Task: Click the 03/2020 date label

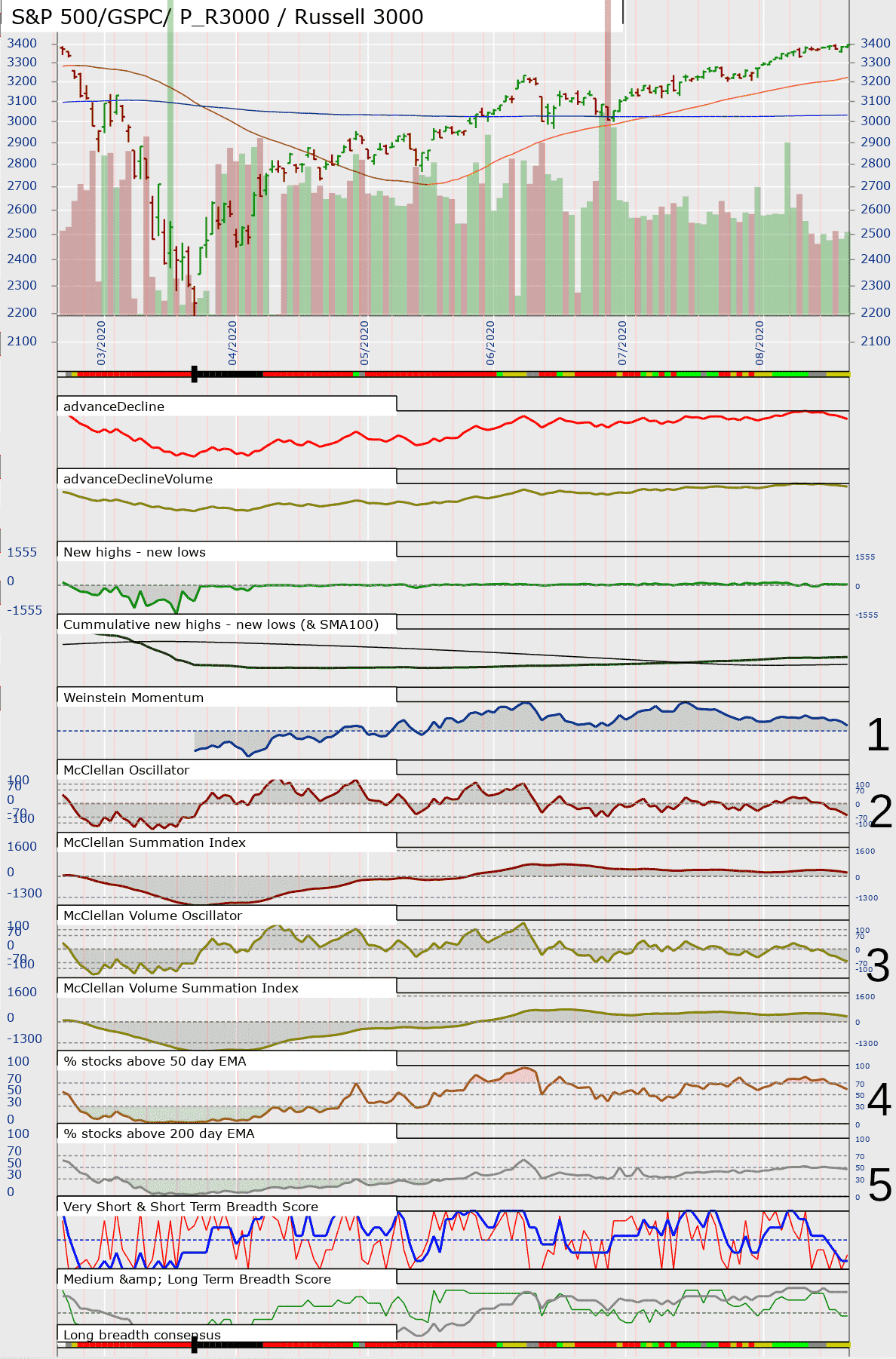Action: pos(101,343)
